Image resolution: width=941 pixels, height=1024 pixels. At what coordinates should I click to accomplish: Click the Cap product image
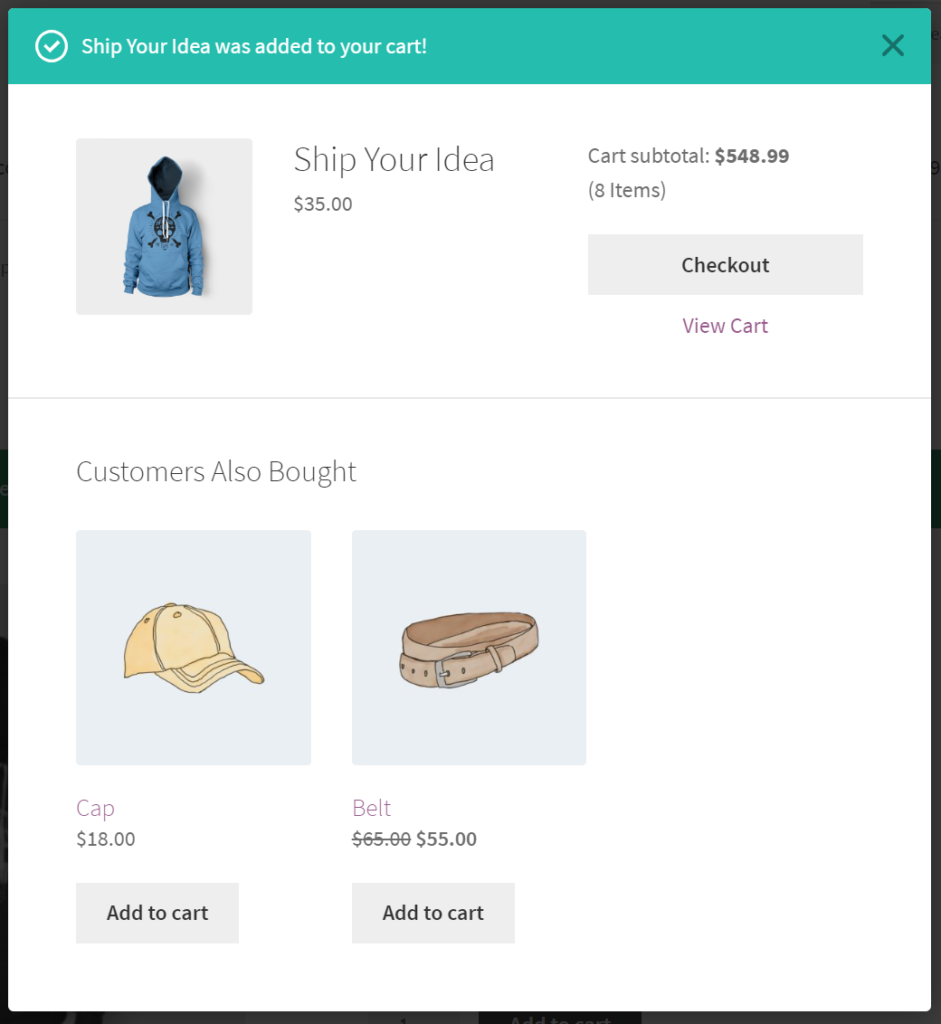[193, 647]
